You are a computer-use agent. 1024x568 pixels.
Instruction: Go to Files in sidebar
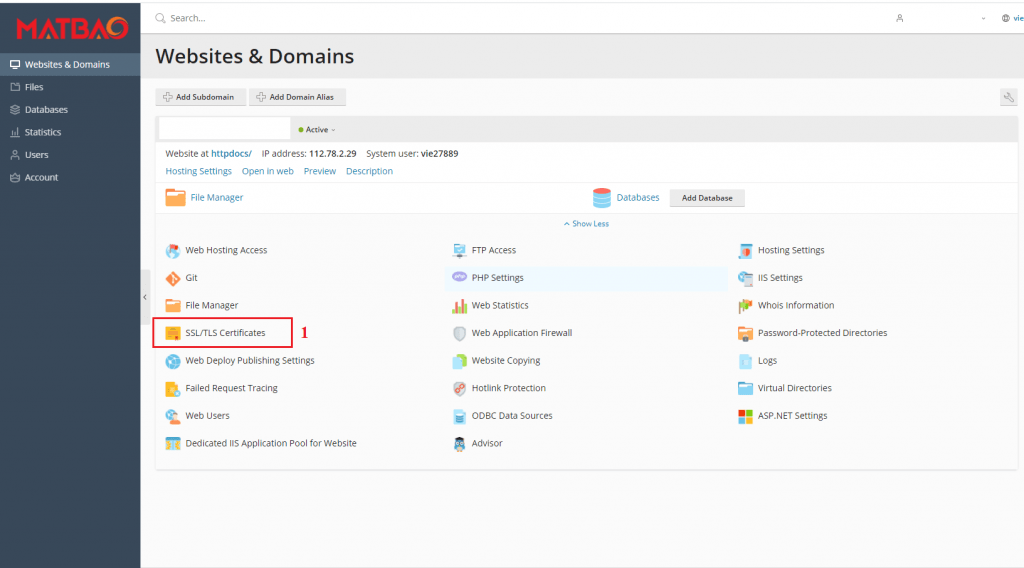(34, 87)
